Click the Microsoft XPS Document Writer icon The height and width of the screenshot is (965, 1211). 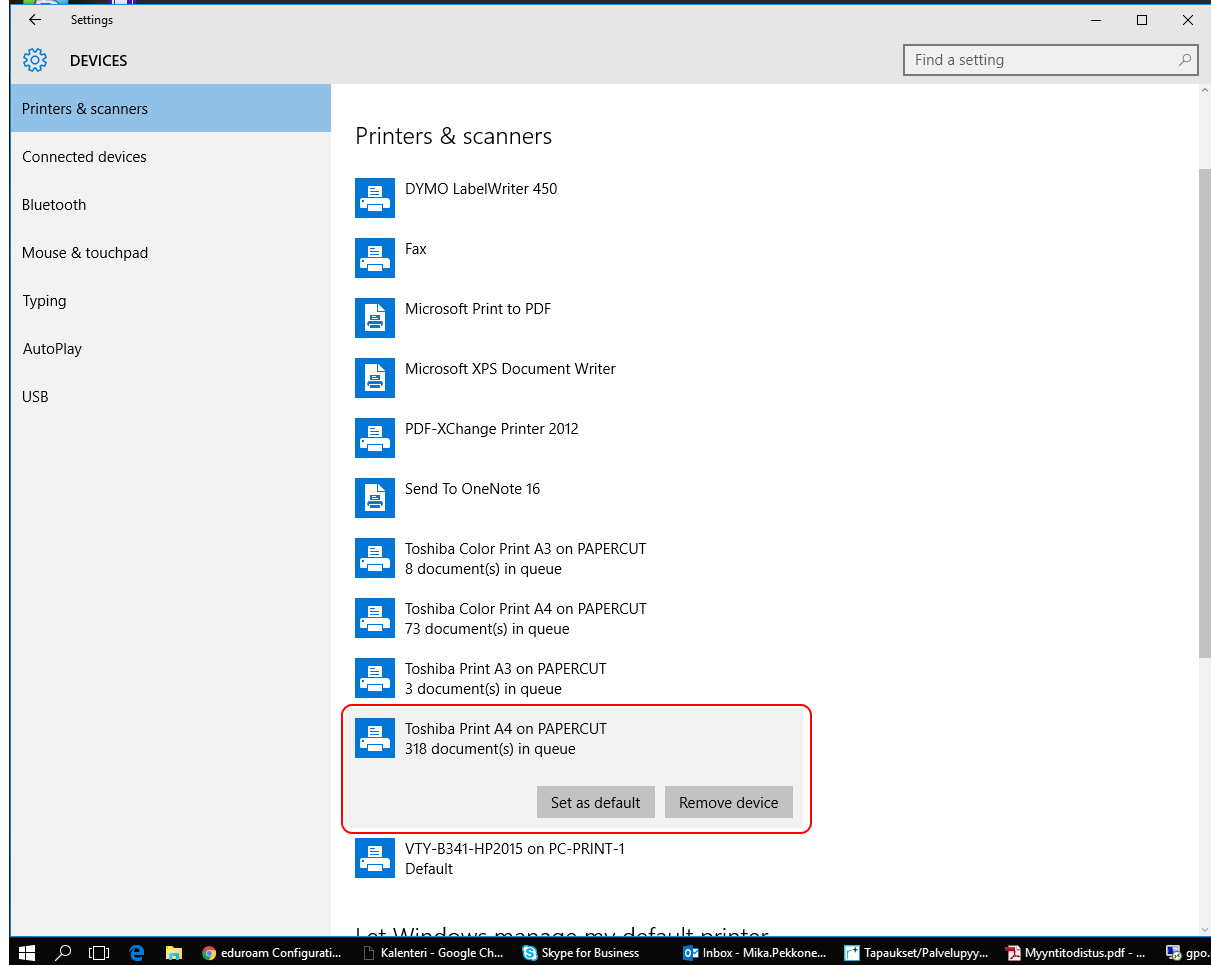pos(375,378)
